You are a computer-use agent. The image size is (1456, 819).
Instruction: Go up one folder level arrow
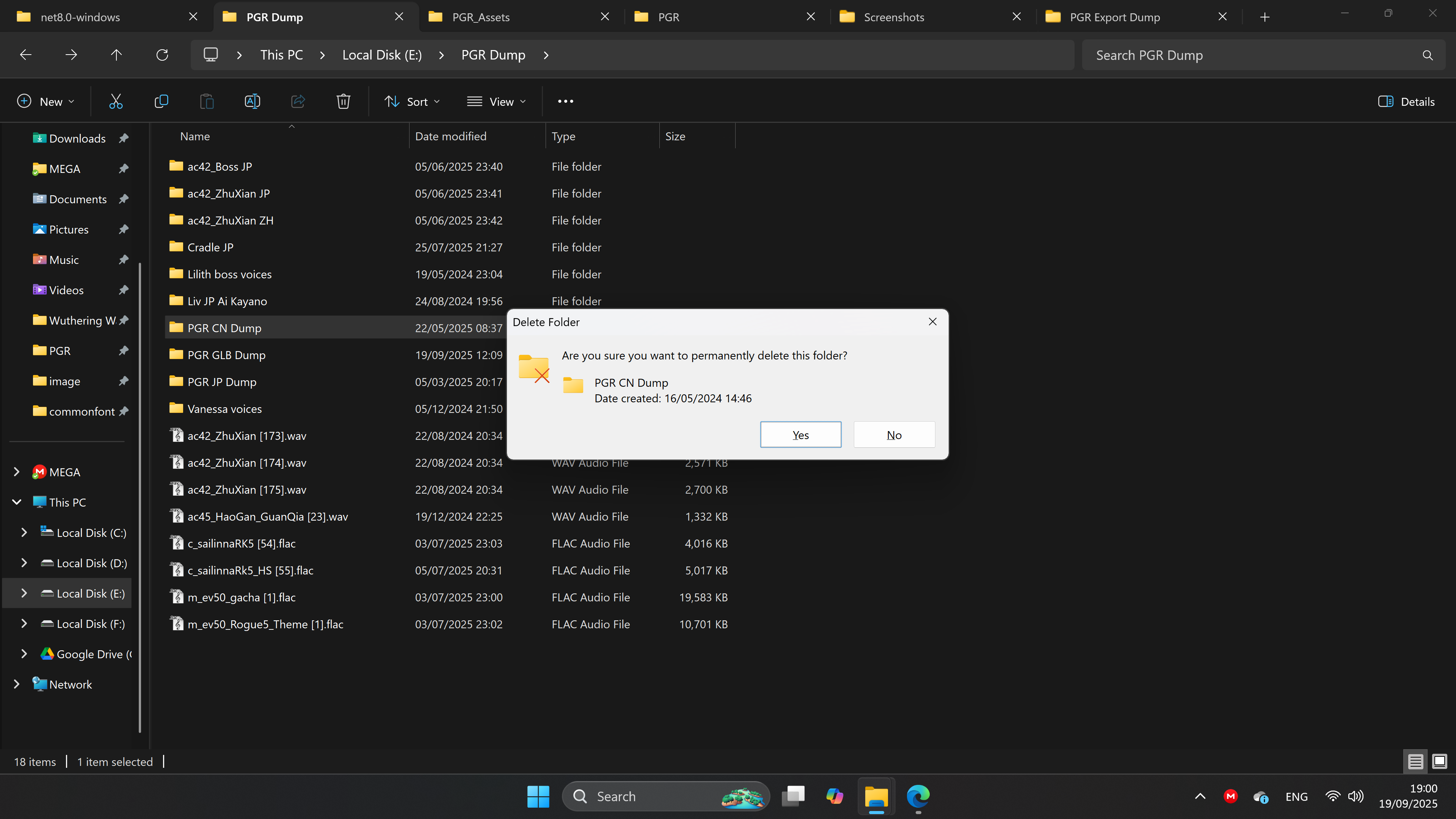pos(116,55)
